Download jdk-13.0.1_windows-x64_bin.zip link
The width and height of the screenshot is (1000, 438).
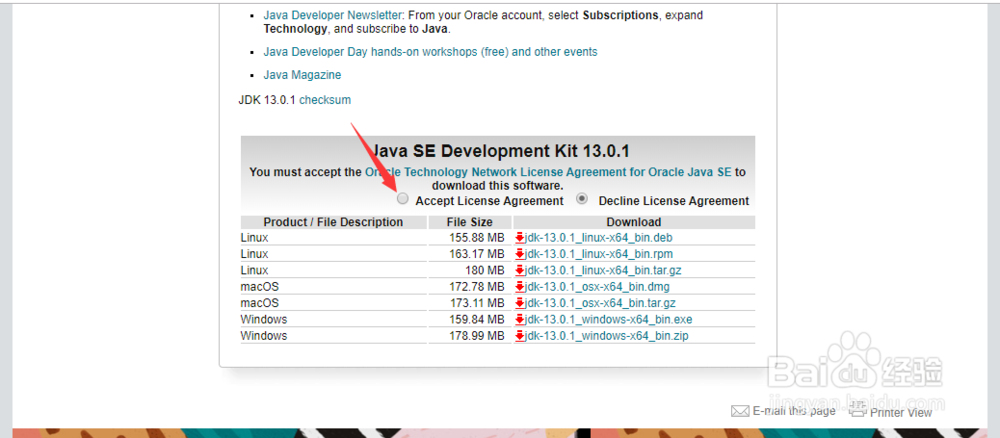pyautogui.click(x=607, y=336)
